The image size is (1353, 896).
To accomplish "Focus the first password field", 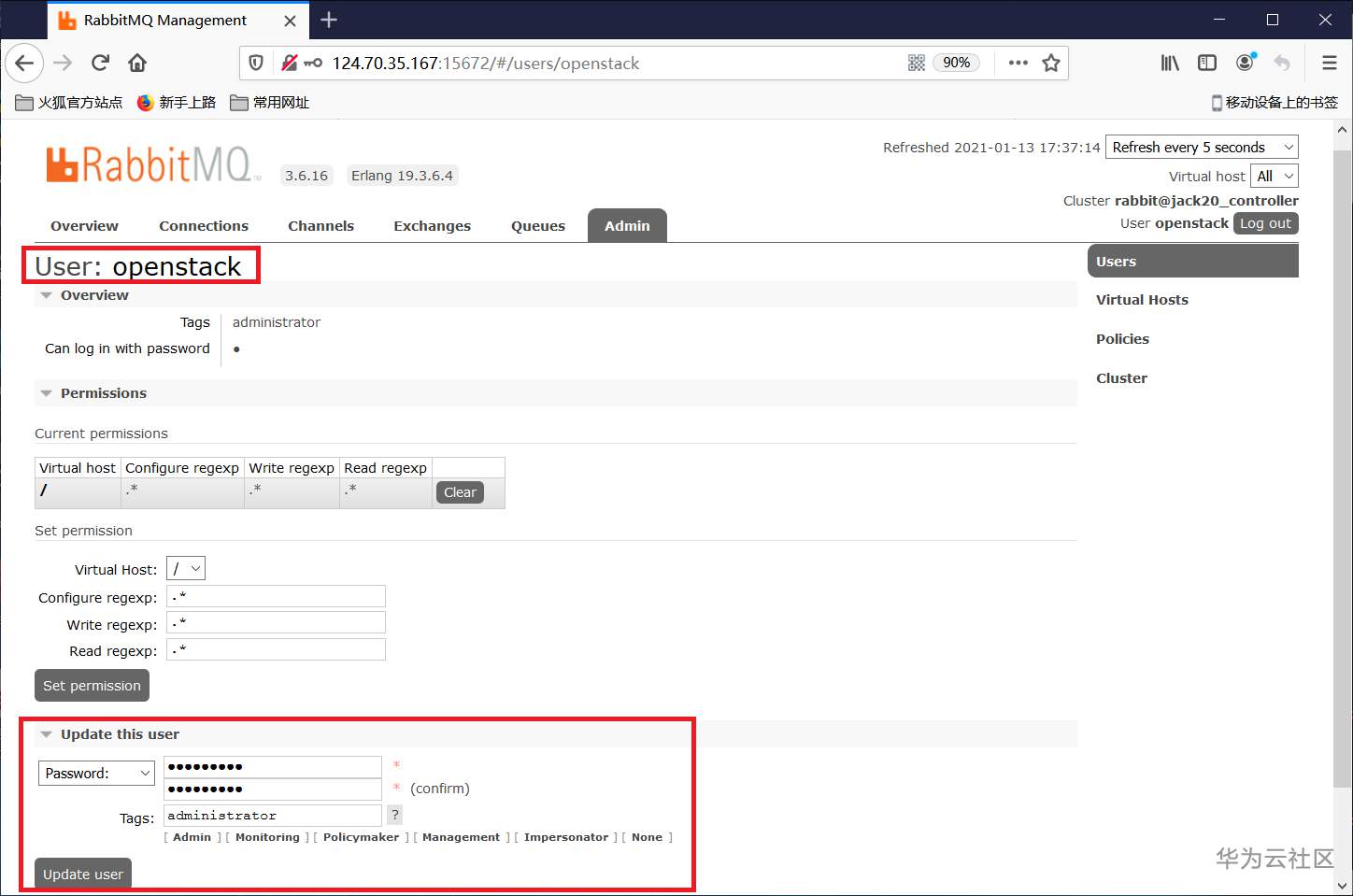I will (273, 767).
